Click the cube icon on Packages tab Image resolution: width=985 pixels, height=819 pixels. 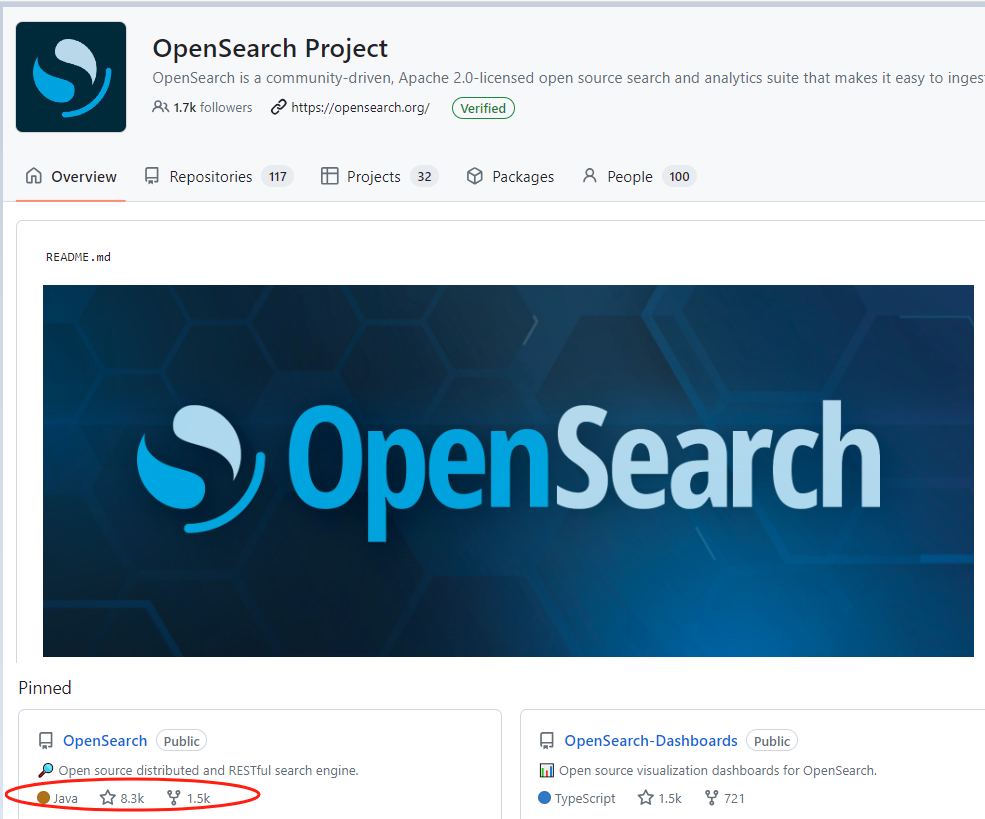475,176
